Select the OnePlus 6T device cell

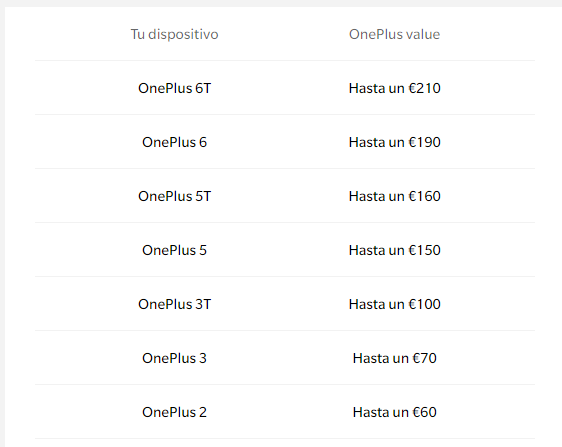(x=175, y=88)
